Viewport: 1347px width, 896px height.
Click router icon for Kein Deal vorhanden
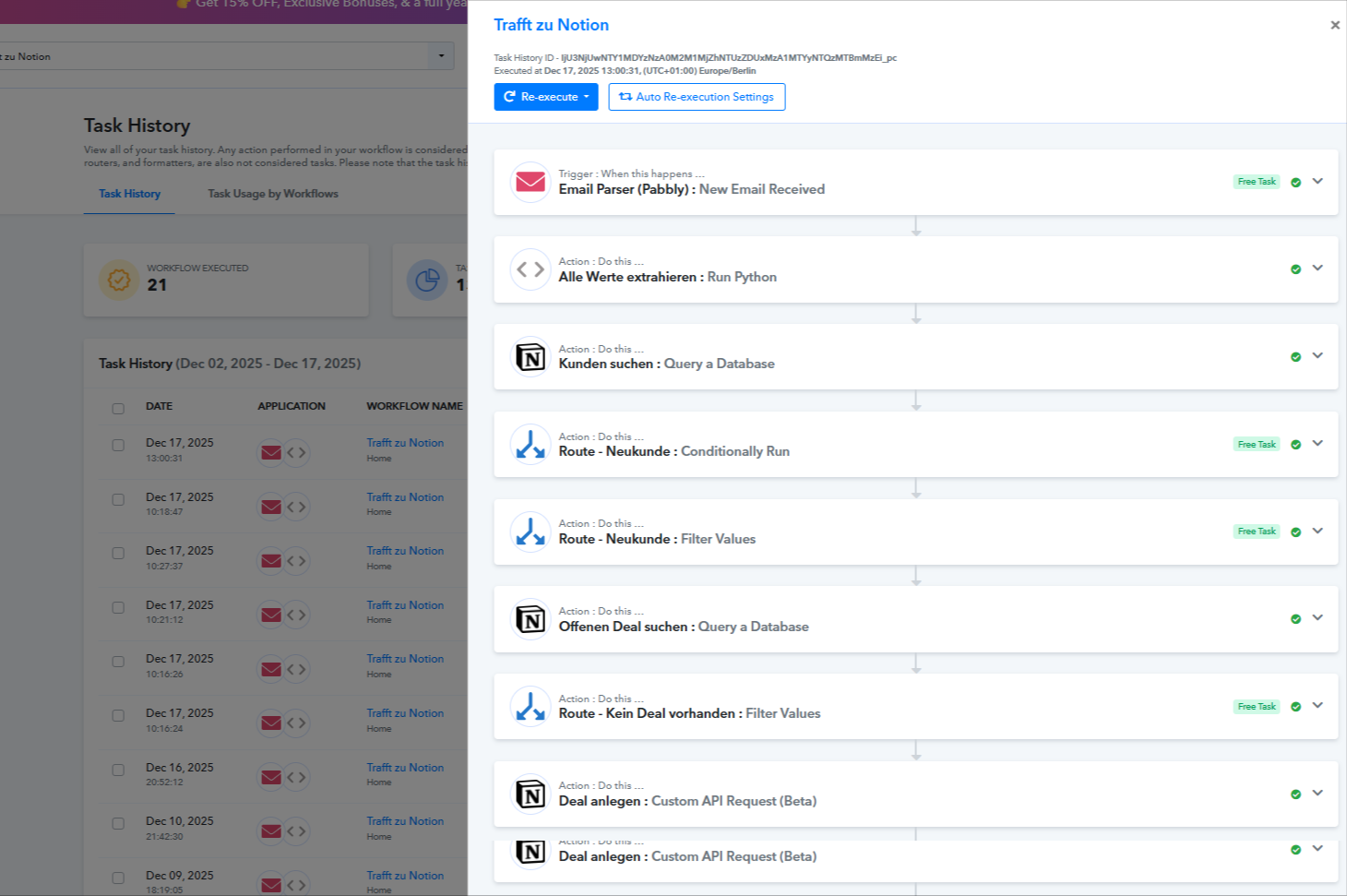530,707
